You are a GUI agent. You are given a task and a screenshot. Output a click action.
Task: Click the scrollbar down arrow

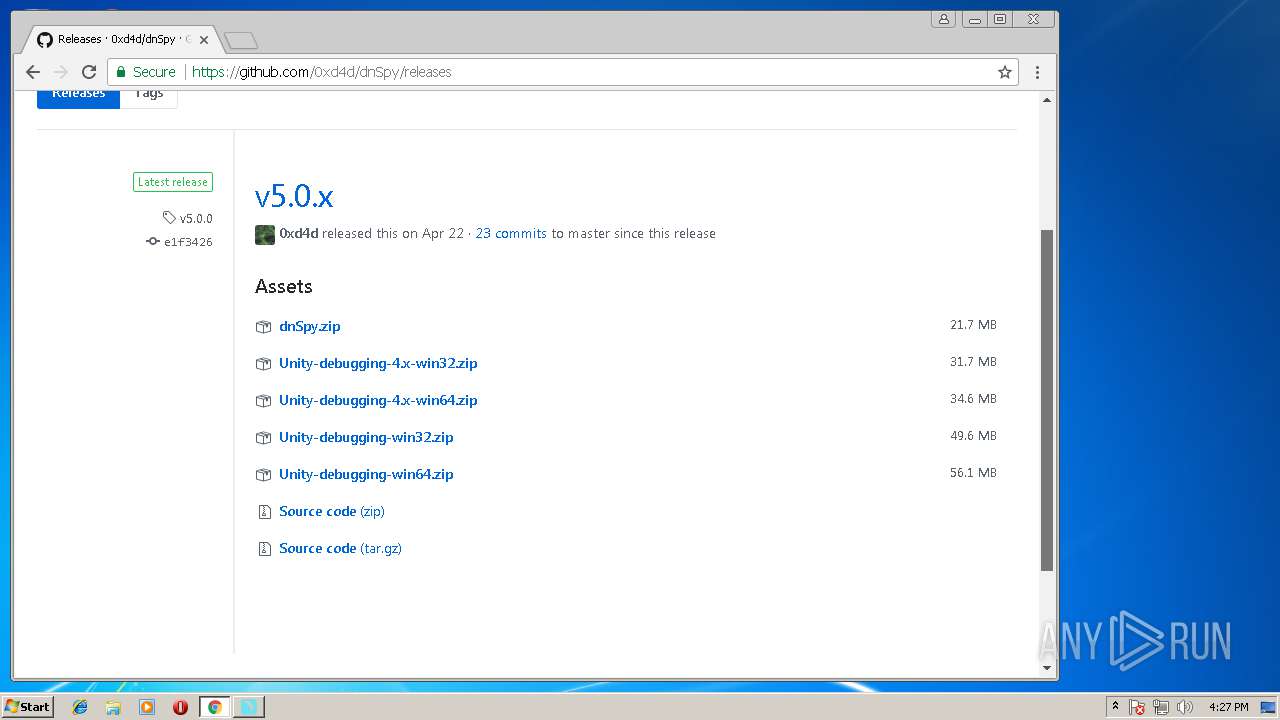coord(1047,667)
